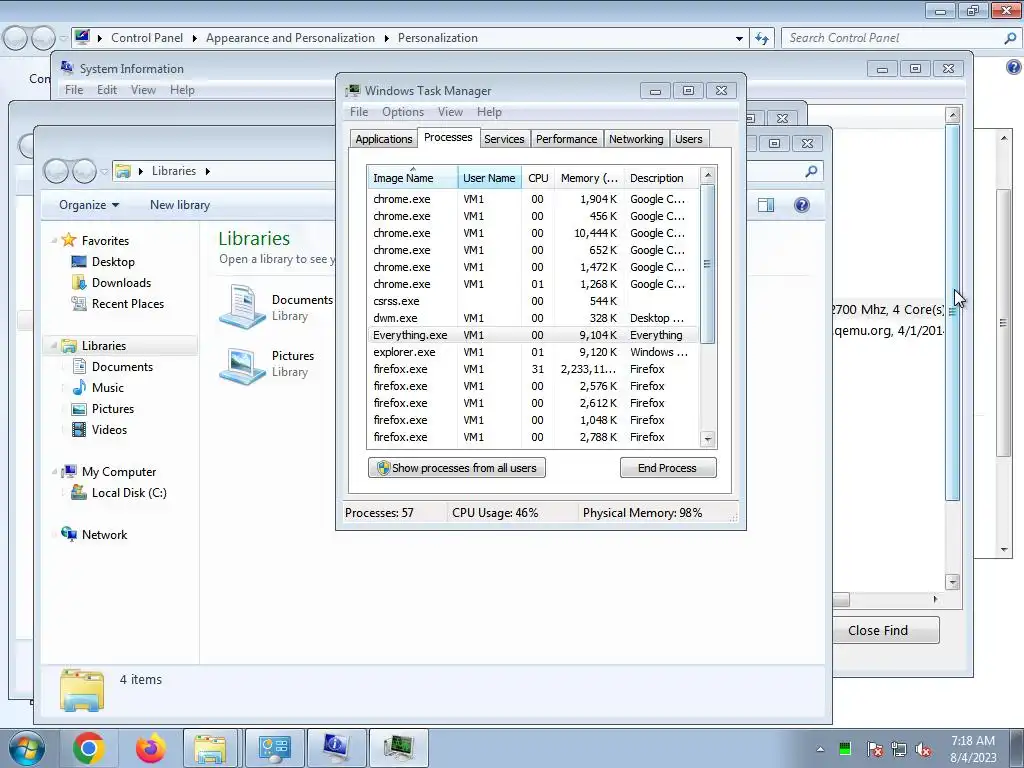Switch to the Control Panel taskbar button
This screenshot has height=768, width=1024.
(274, 748)
